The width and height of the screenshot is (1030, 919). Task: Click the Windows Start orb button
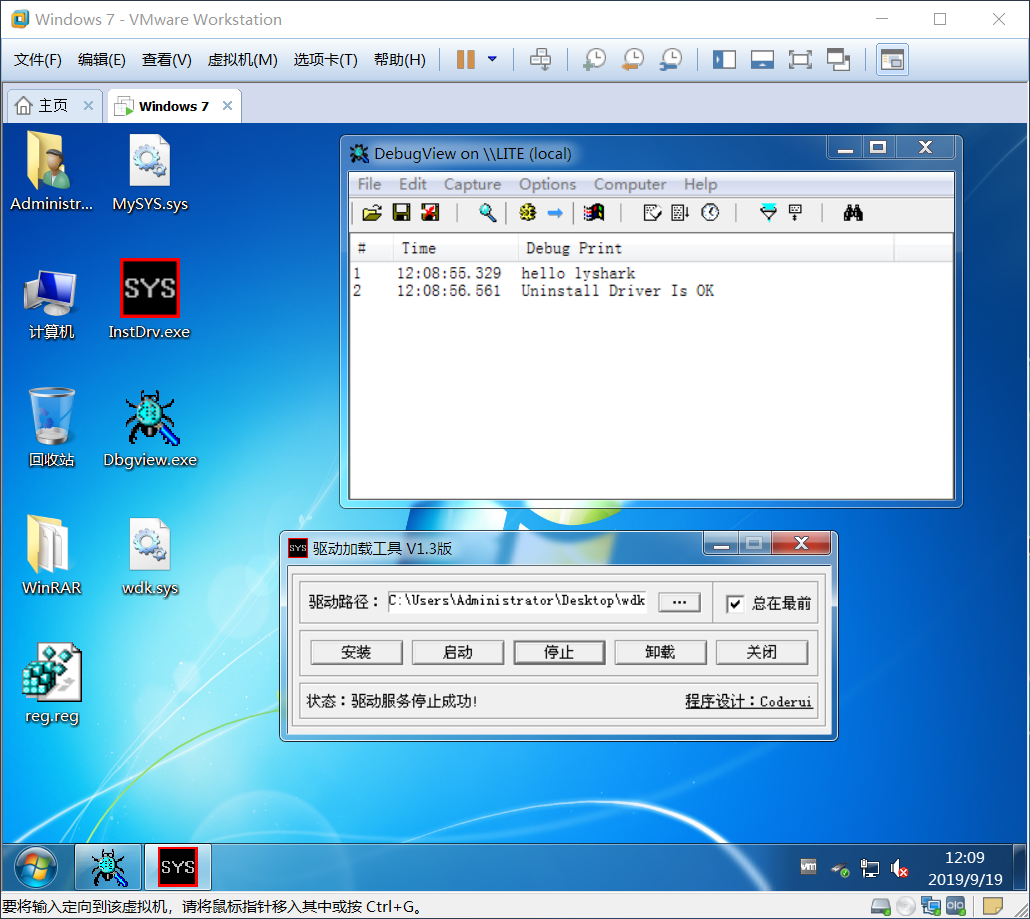tap(36, 867)
